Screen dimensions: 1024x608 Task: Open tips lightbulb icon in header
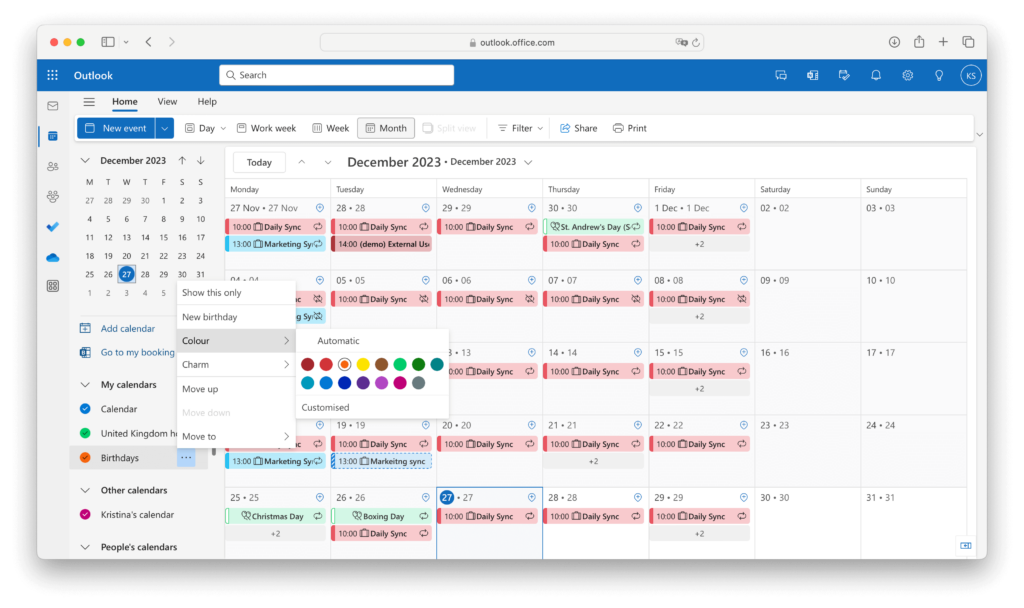tap(938, 75)
